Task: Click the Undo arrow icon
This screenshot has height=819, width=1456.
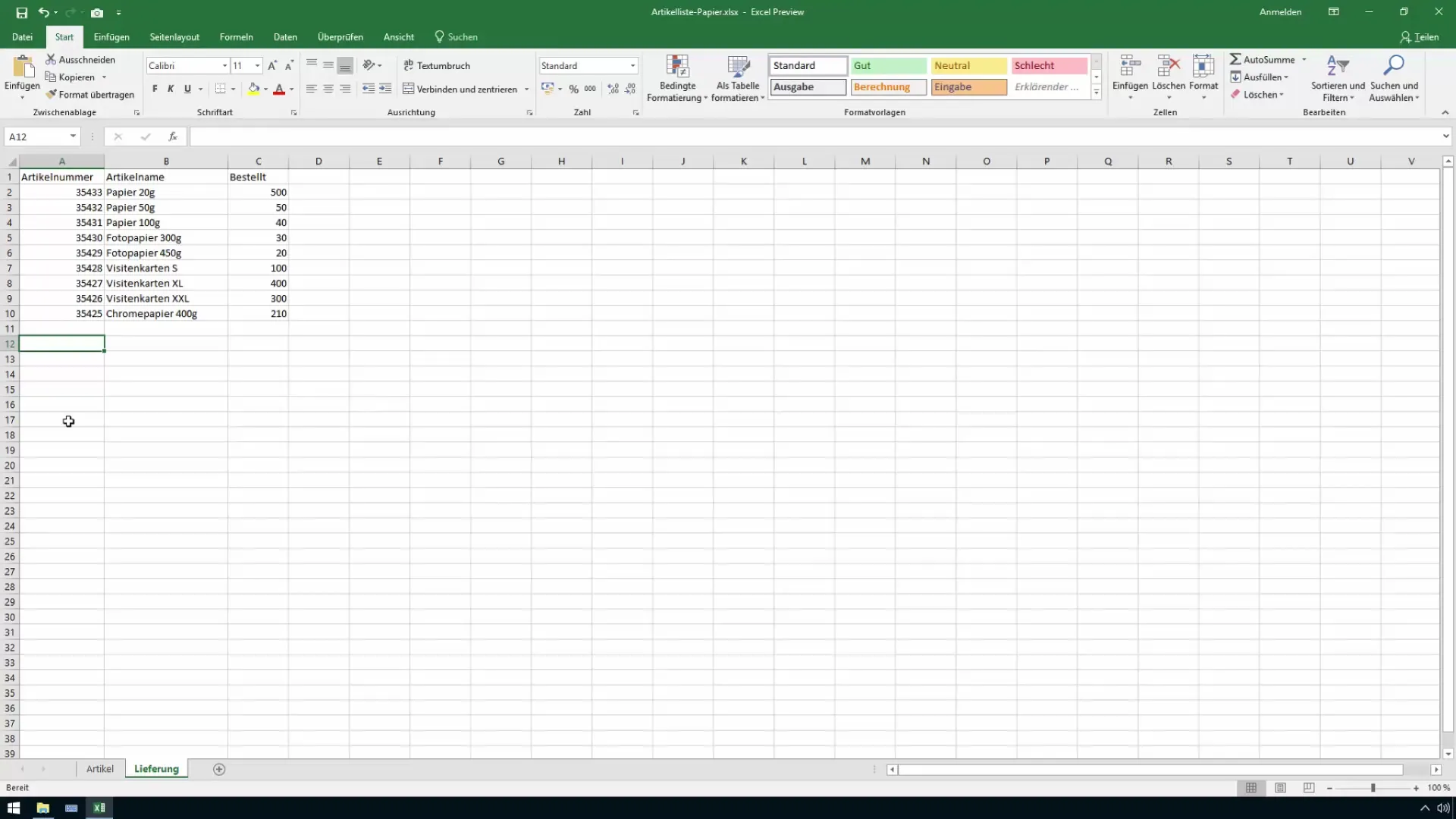Action: coord(43,12)
